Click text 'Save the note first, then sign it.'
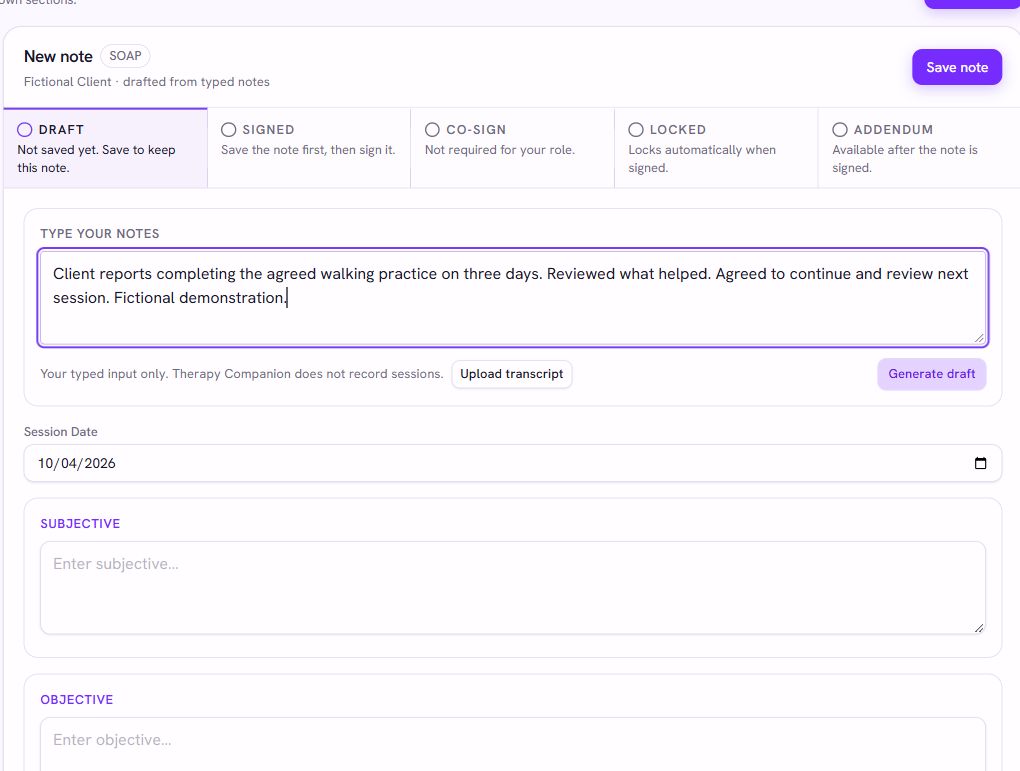 click(308, 150)
